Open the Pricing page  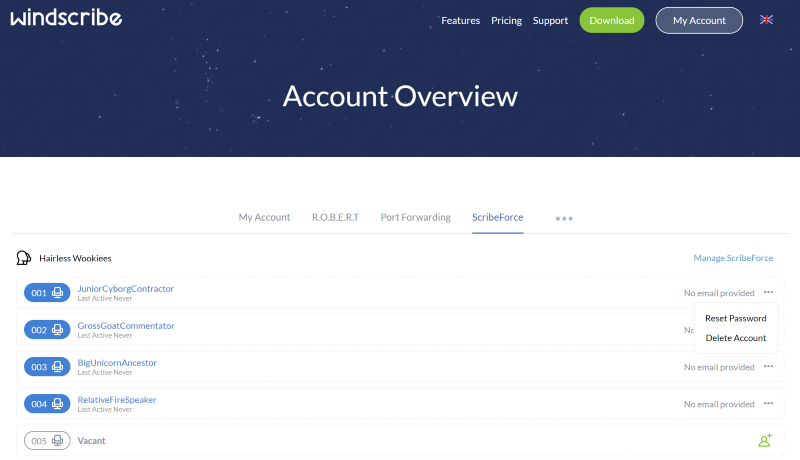click(506, 20)
